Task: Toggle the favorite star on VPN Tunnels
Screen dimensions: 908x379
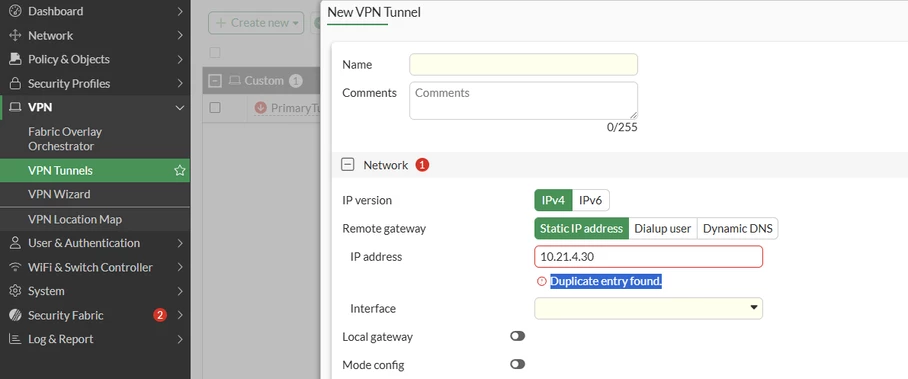Action: pos(180,170)
